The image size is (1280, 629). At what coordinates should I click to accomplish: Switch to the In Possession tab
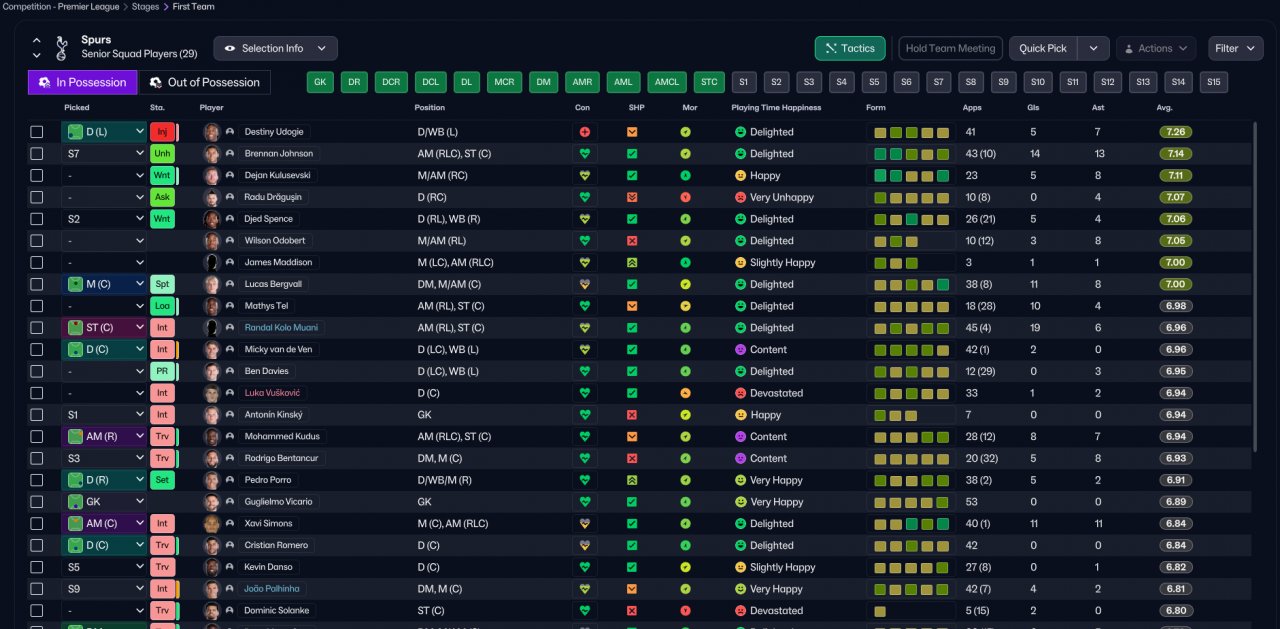coord(82,82)
